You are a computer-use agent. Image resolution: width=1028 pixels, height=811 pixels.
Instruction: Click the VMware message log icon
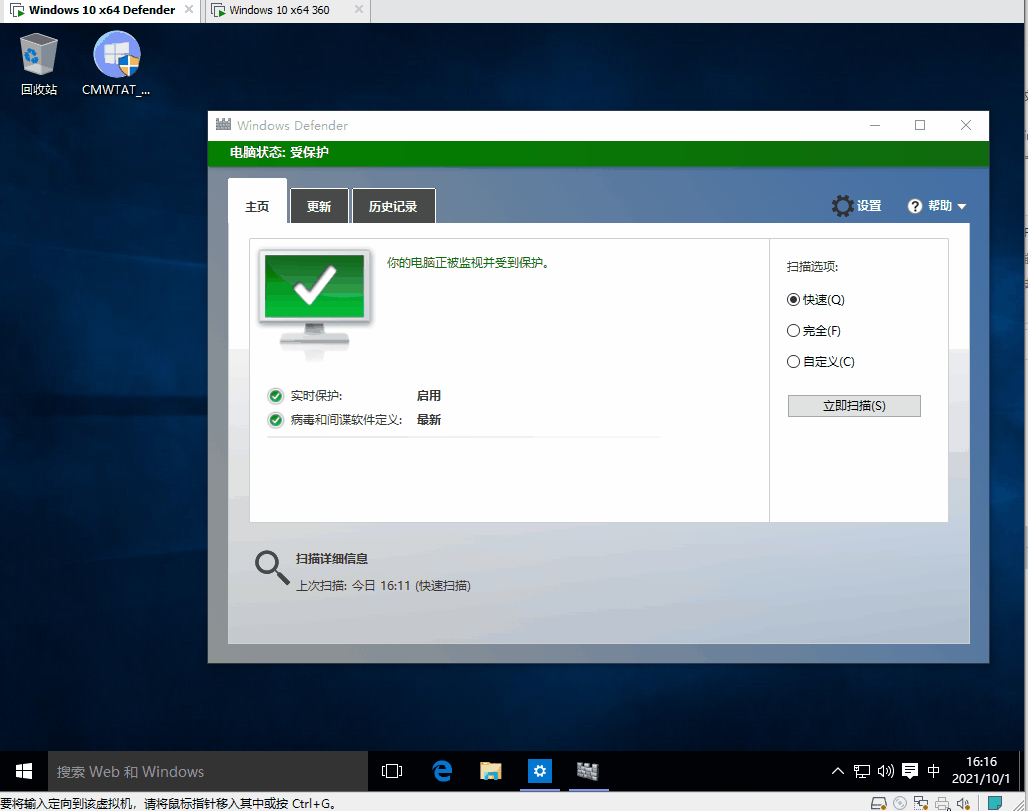tap(995, 803)
